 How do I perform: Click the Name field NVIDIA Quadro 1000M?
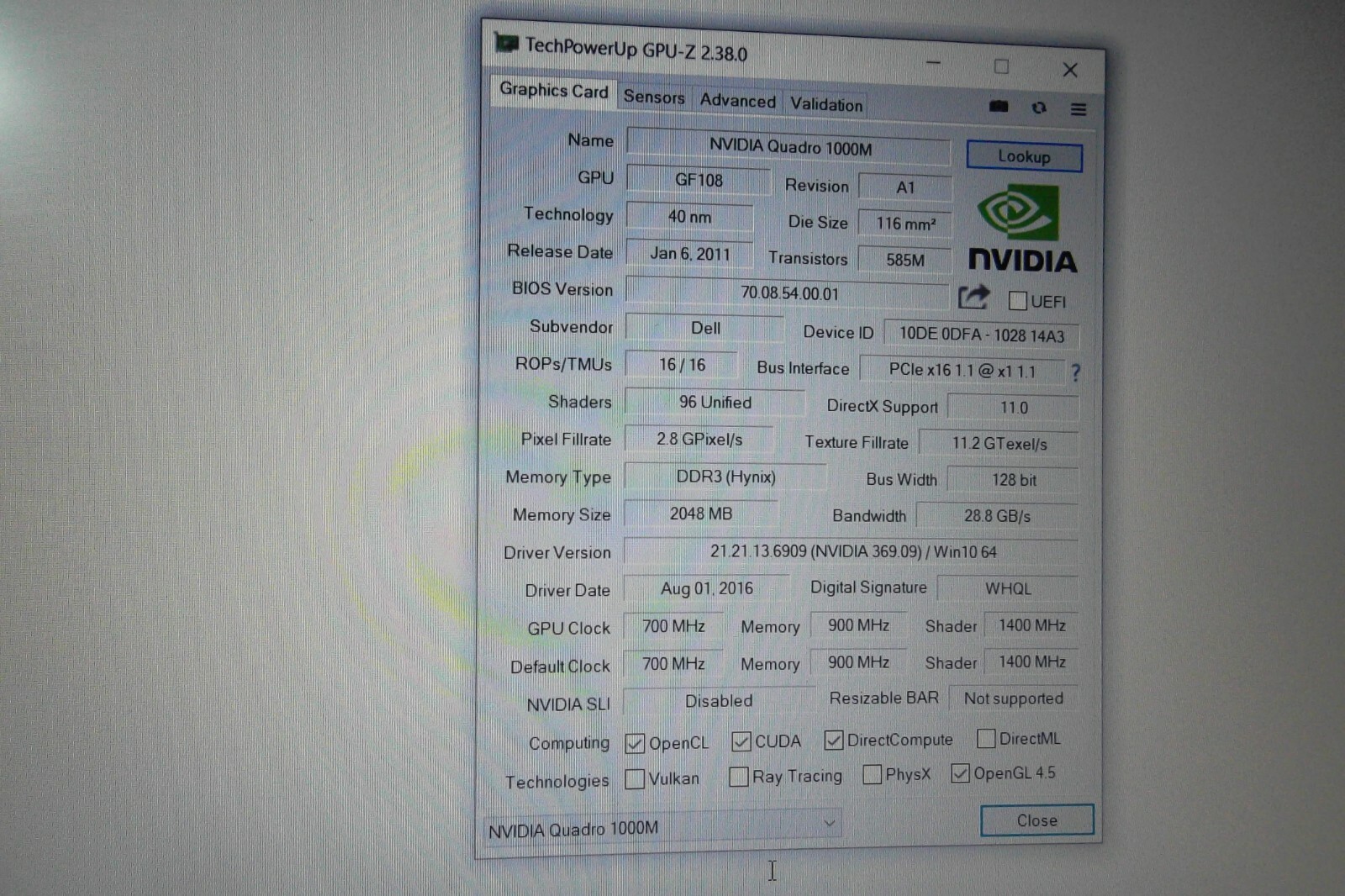(x=789, y=146)
